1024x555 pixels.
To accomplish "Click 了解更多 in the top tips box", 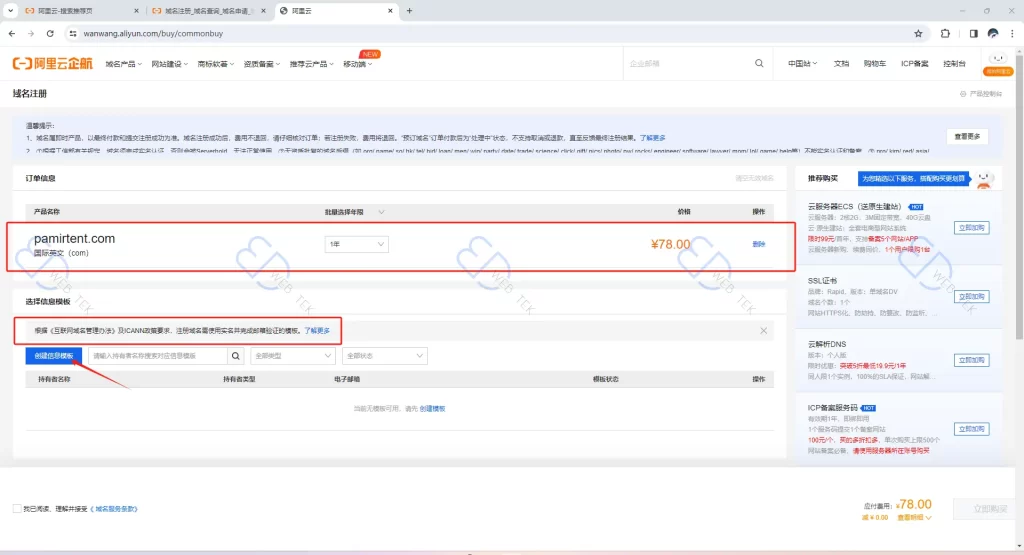I will 652,138.
